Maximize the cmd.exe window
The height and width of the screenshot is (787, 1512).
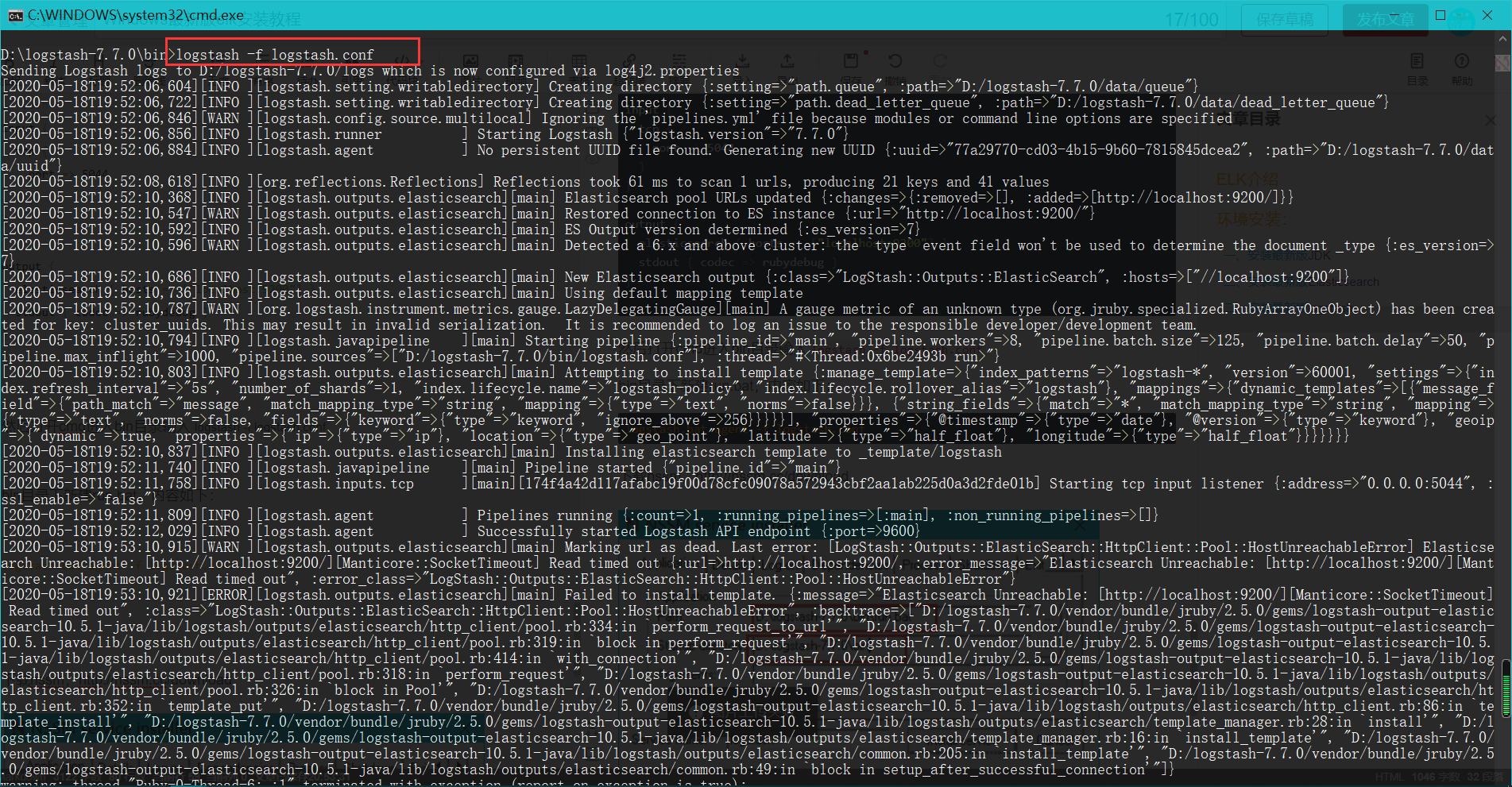[x=1440, y=15]
